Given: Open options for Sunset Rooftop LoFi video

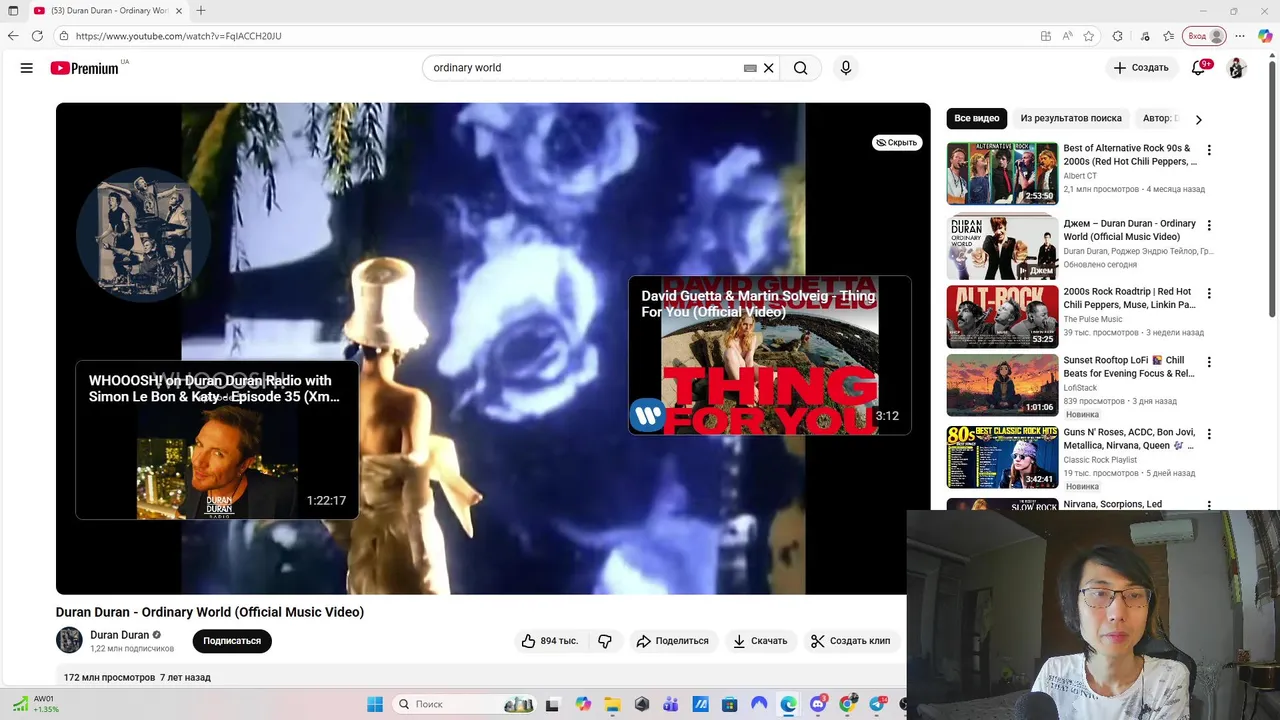Looking at the screenshot, I should pyautogui.click(x=1209, y=362).
